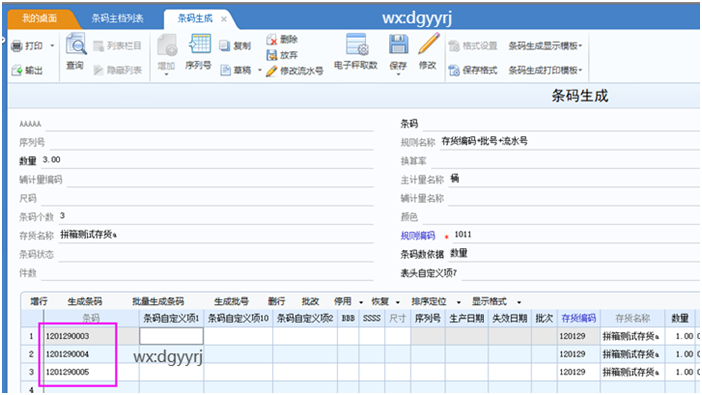
Task: Click the 复制 copy icon
Action: pos(225,46)
